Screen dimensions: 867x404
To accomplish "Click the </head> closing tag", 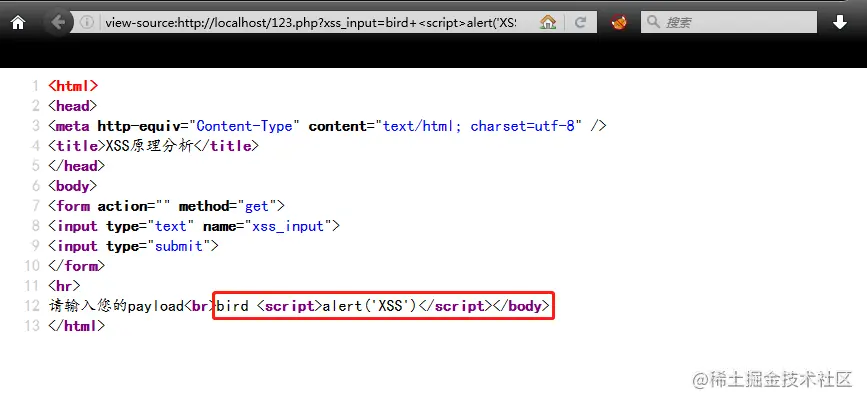I will [76, 166].
